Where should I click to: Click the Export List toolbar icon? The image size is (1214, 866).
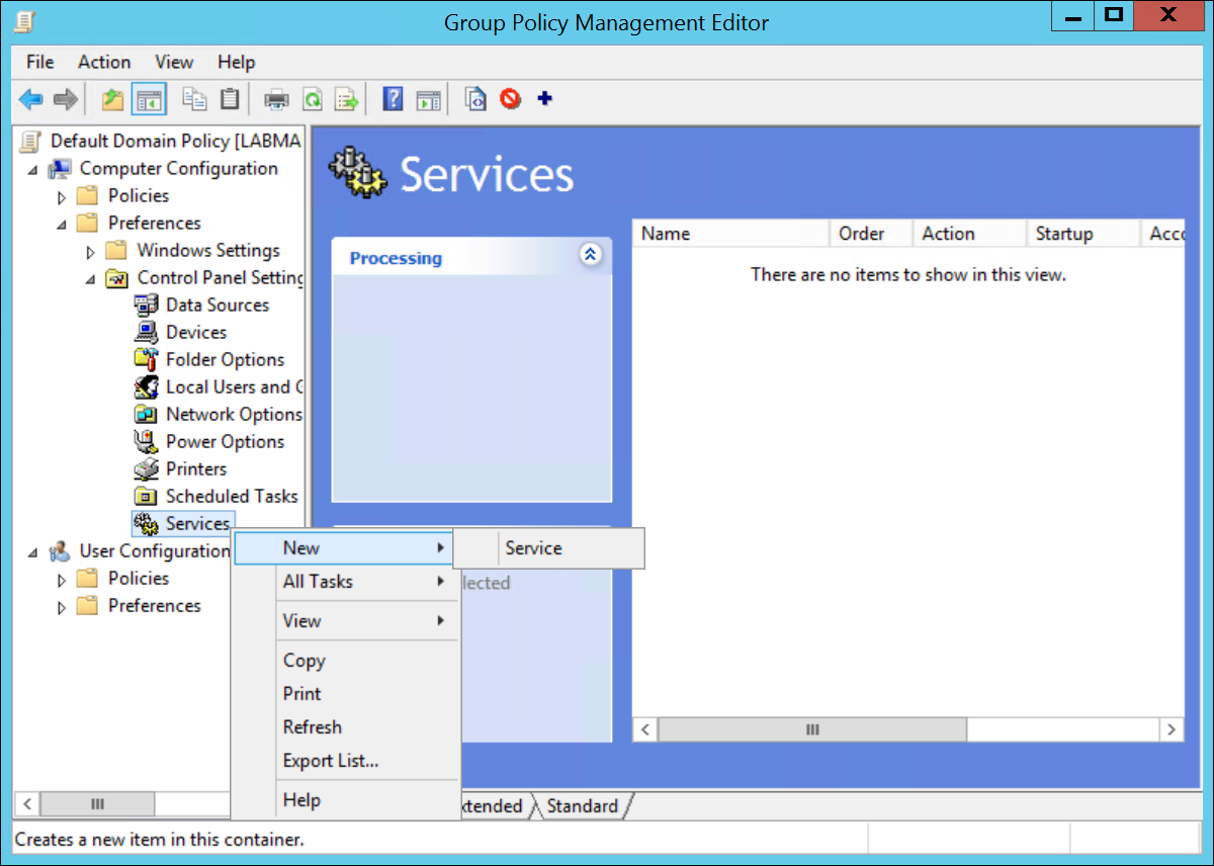tap(346, 99)
